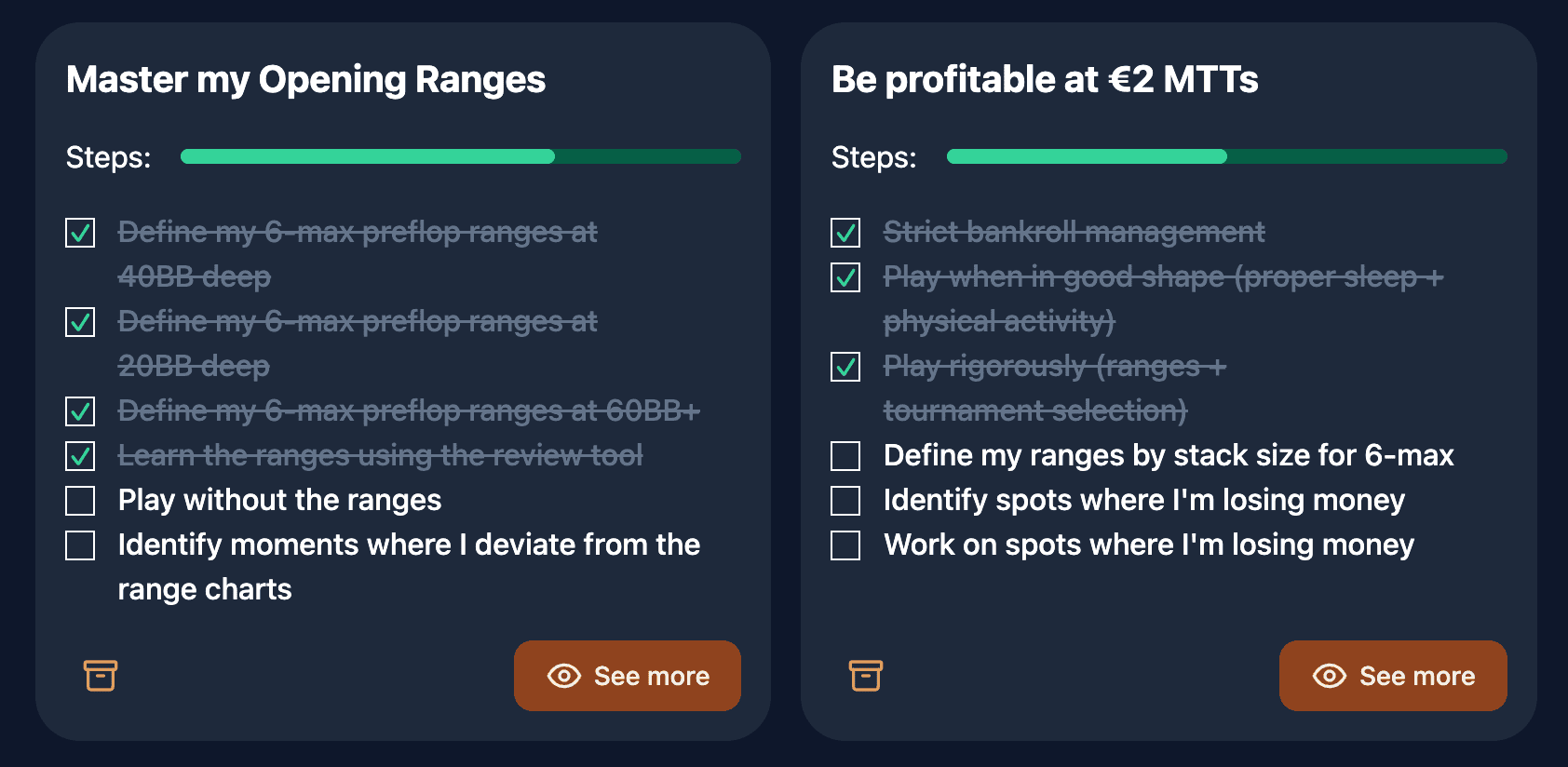Click the eye icon inside left See more button
The width and height of the screenshot is (1568, 767).
click(x=564, y=676)
